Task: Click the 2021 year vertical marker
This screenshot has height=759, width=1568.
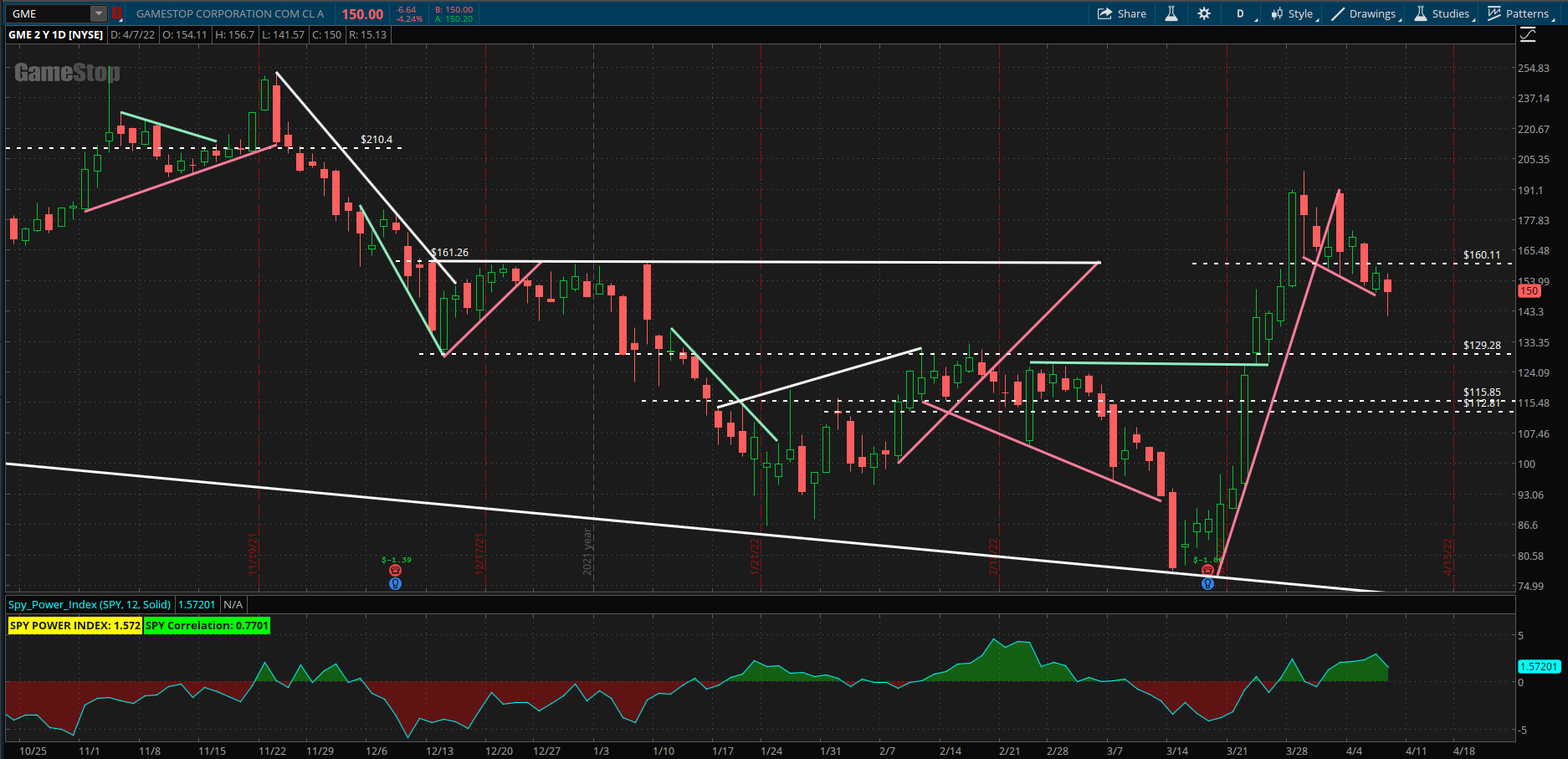Action: point(587,551)
